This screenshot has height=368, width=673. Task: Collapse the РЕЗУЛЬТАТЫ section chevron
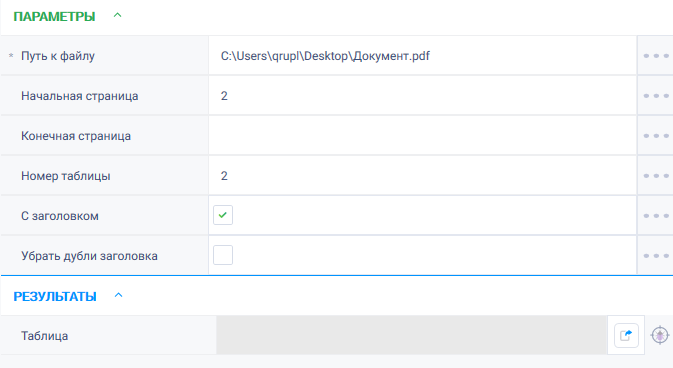click(118, 295)
